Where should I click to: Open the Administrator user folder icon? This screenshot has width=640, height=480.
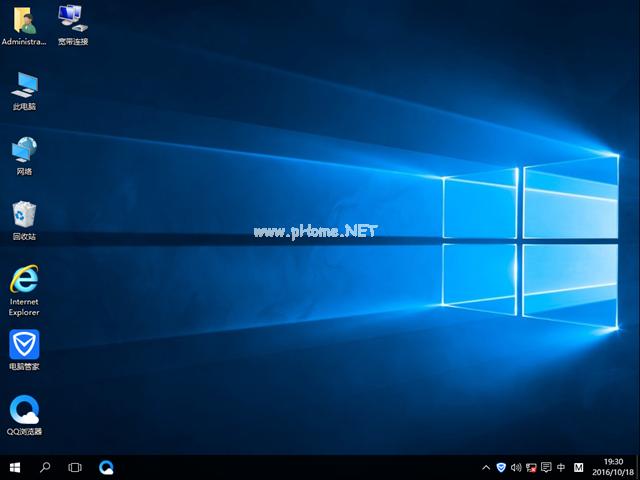pyautogui.click(x=24, y=24)
